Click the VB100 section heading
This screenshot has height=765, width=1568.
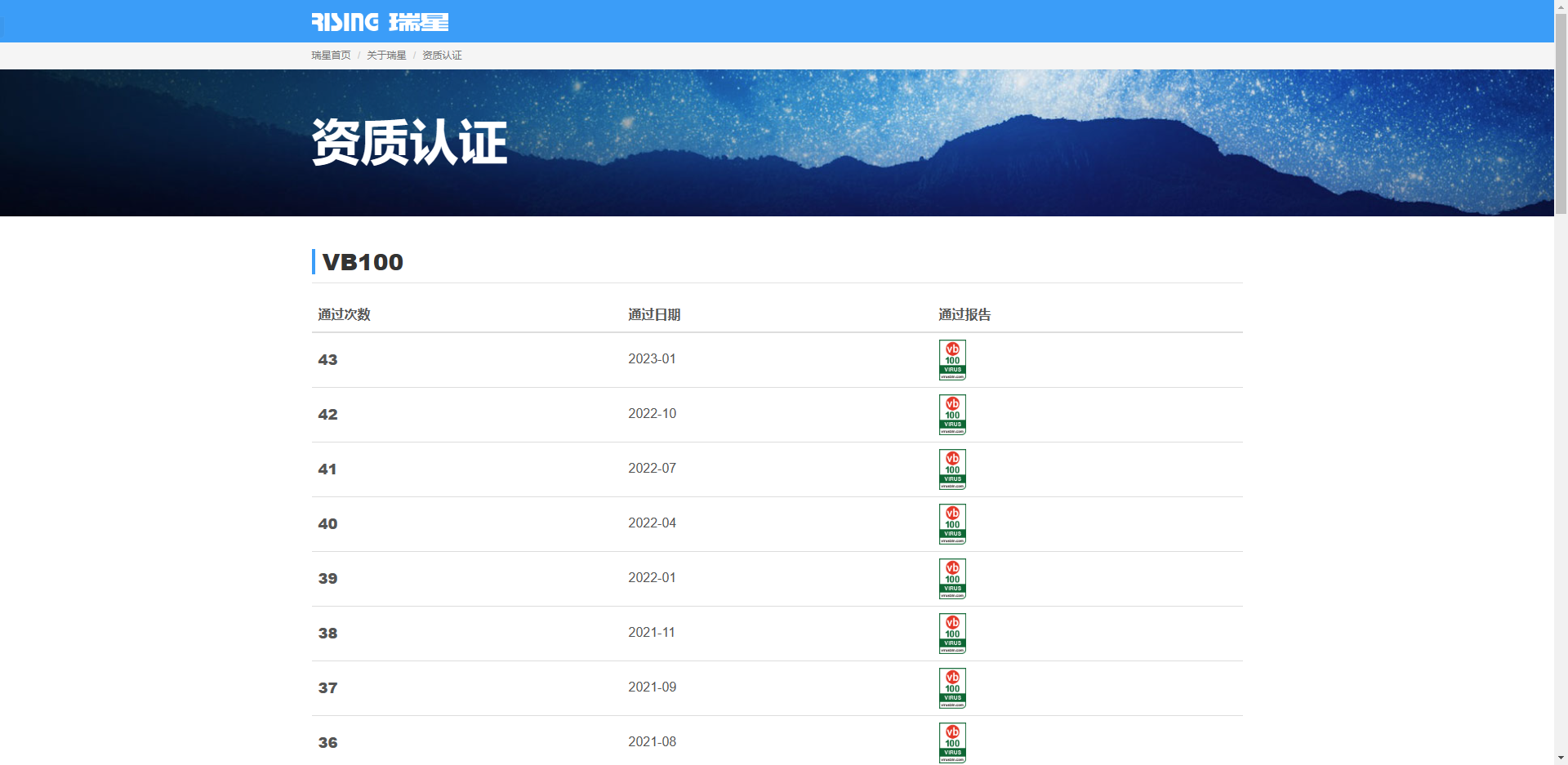click(x=363, y=262)
